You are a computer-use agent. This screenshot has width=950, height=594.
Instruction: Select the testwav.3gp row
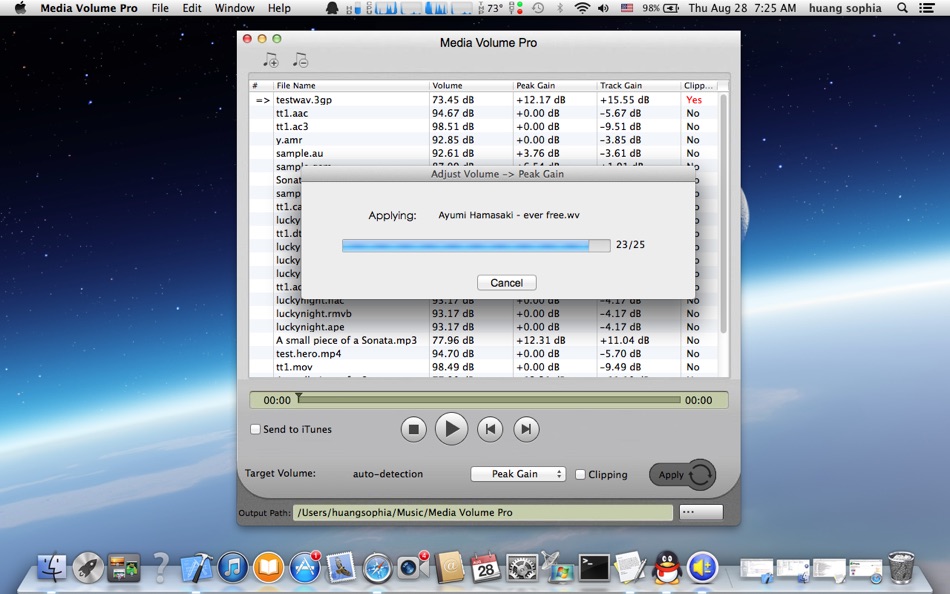tap(483, 99)
